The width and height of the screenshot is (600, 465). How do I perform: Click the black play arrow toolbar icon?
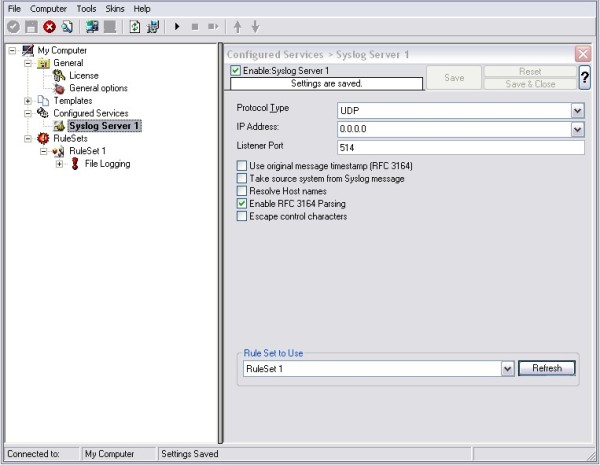177,27
